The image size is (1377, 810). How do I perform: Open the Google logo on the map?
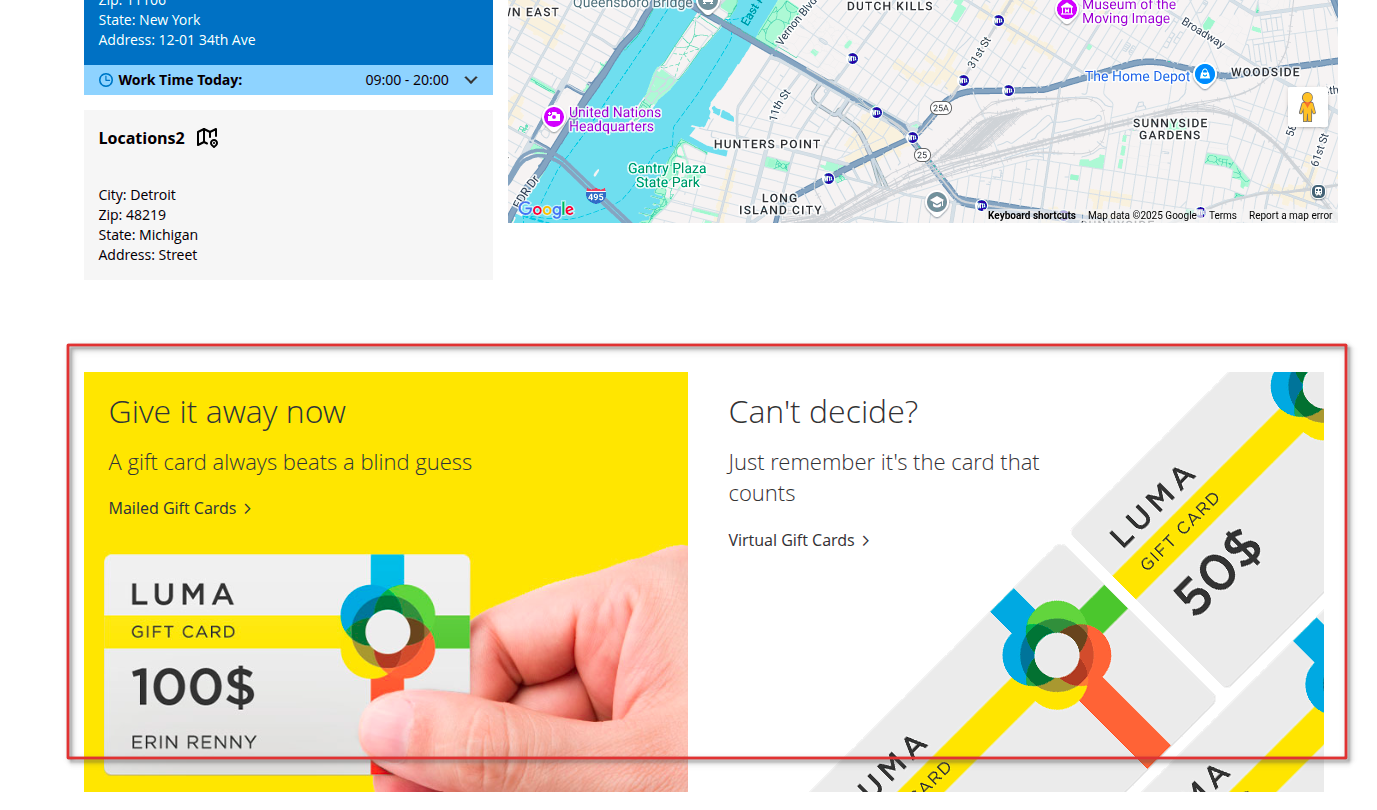tap(546, 210)
